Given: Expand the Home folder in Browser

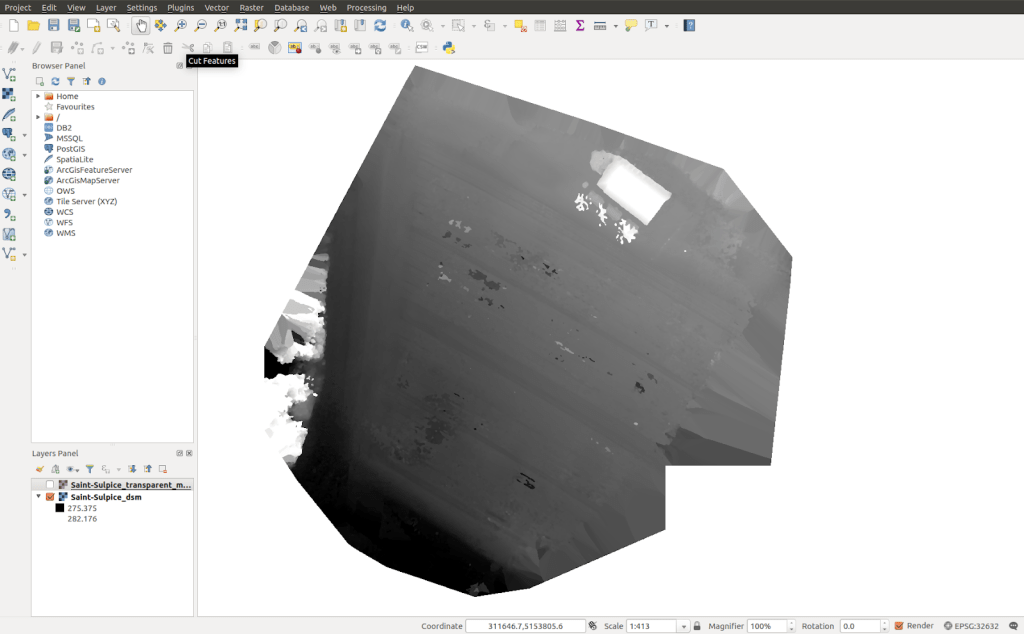Looking at the screenshot, I should (x=38, y=96).
